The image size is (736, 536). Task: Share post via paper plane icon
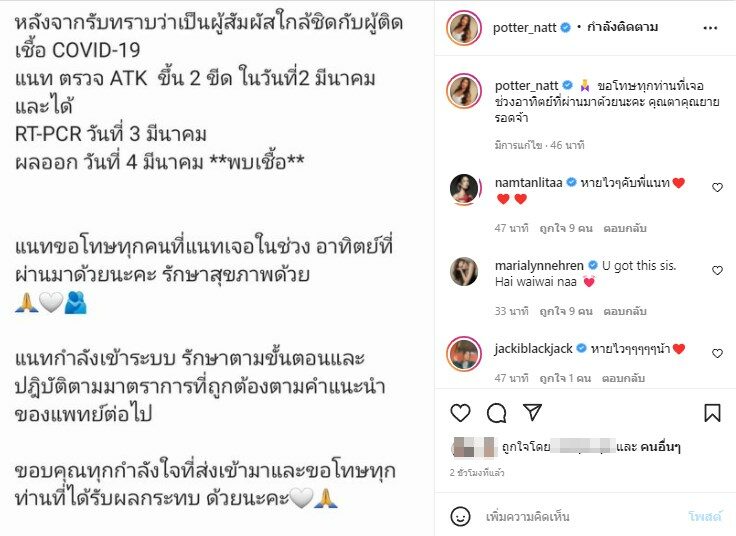[533, 412]
